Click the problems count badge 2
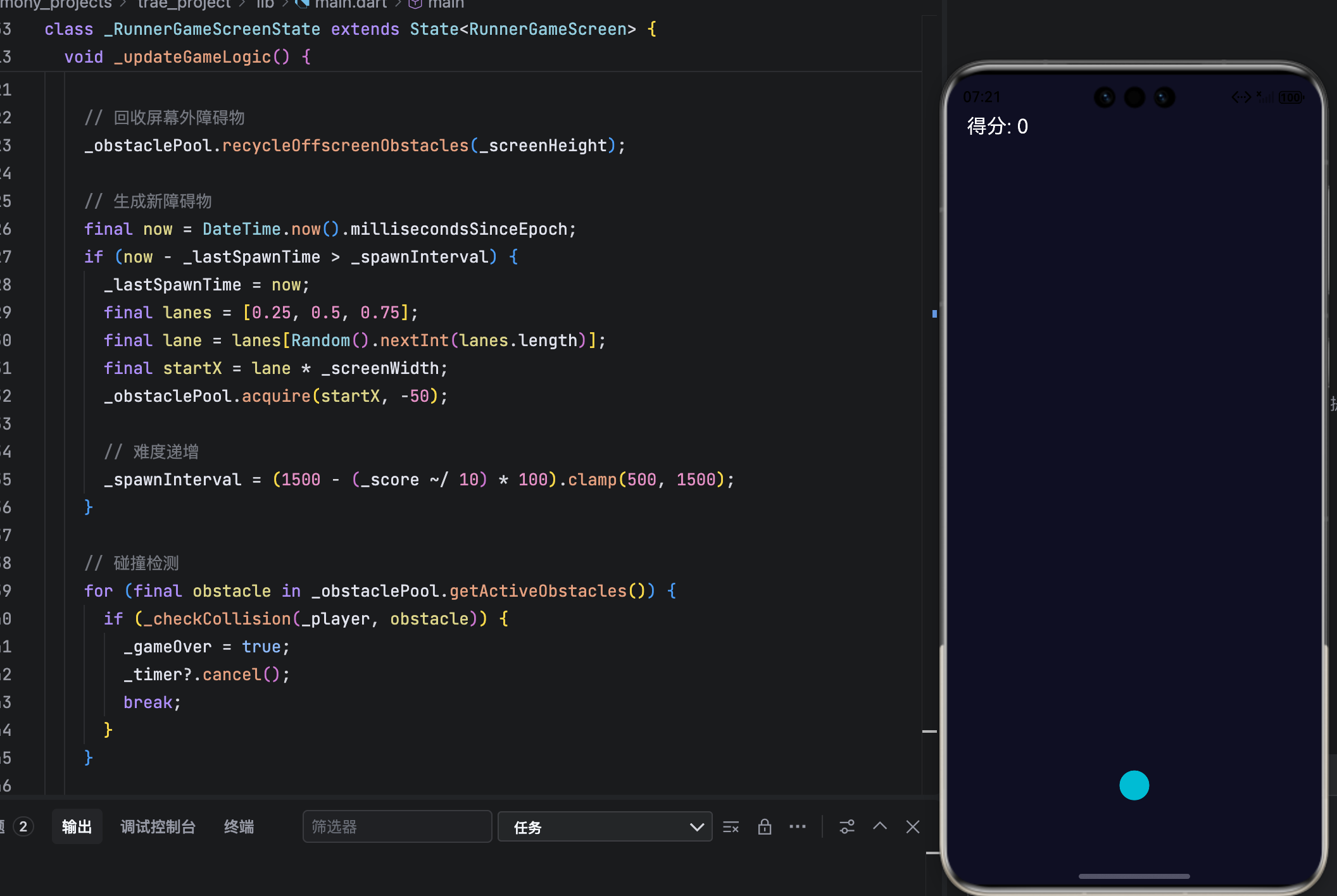 pyautogui.click(x=23, y=827)
